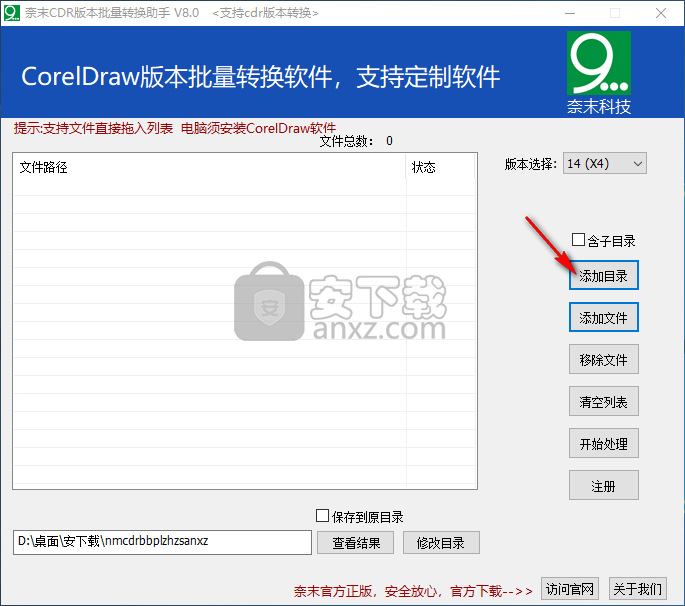The width and height of the screenshot is (685, 606).
Task: Click the 添加文件 button
Action: (603, 317)
